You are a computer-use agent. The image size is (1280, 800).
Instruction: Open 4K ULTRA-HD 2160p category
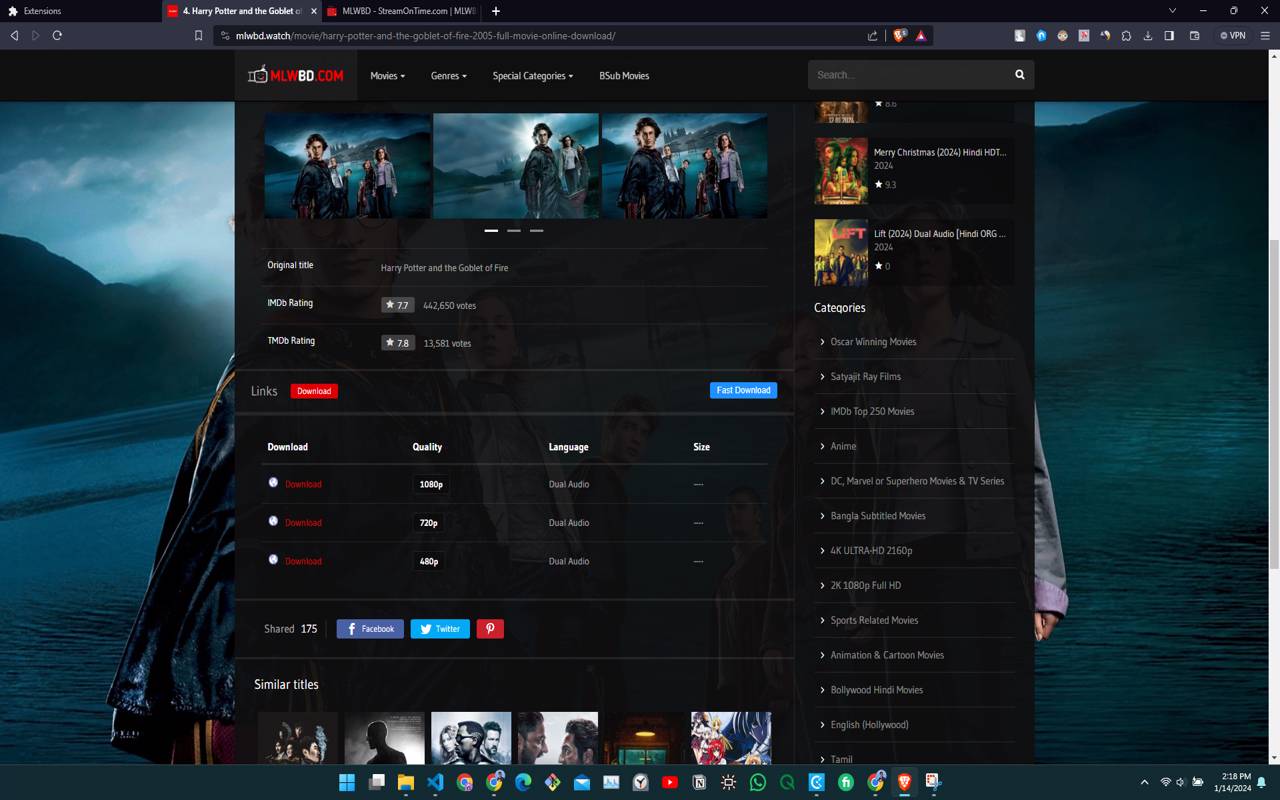tap(871, 551)
